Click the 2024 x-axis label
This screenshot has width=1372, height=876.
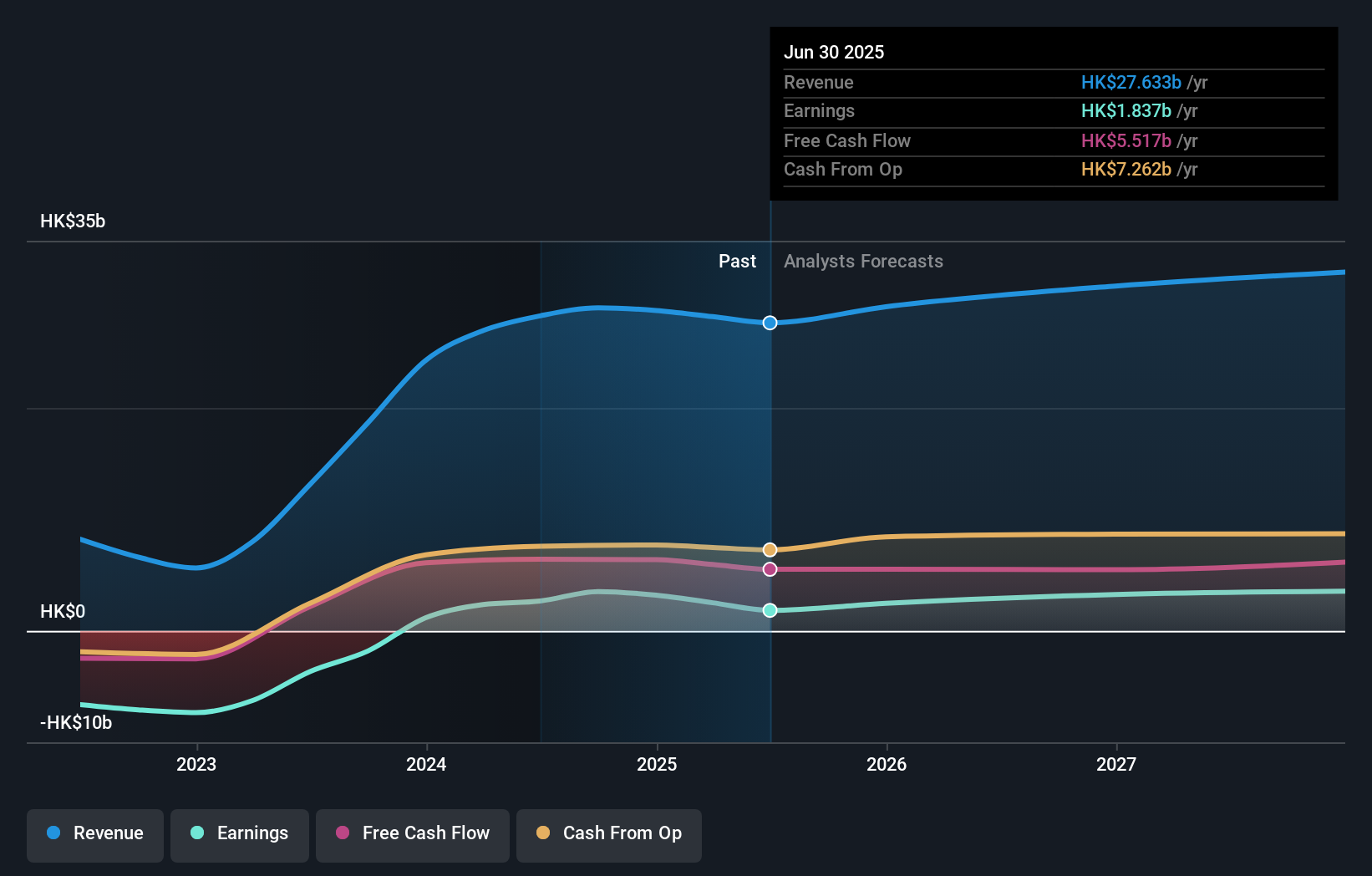tap(426, 764)
